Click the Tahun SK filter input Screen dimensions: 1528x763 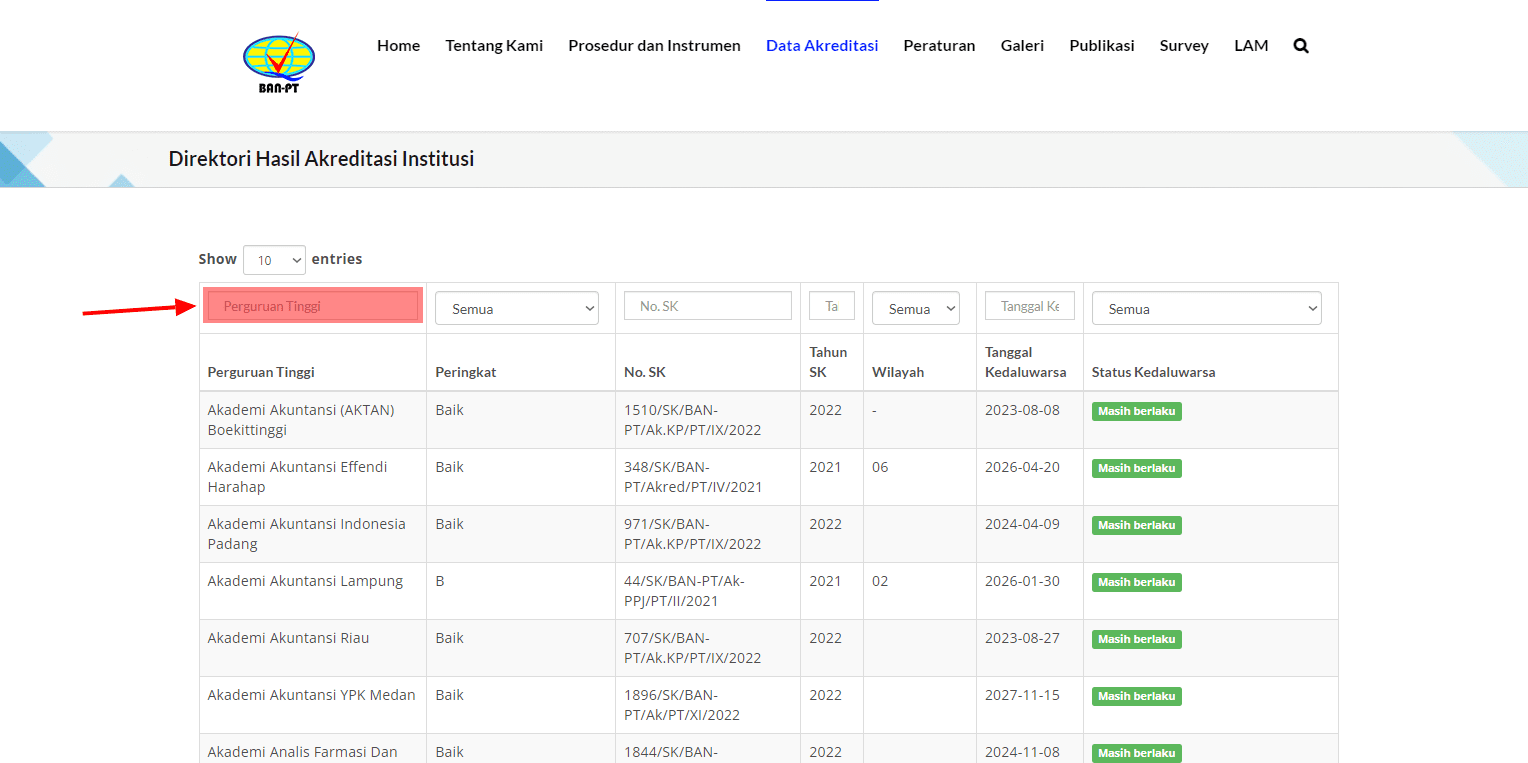[831, 306]
